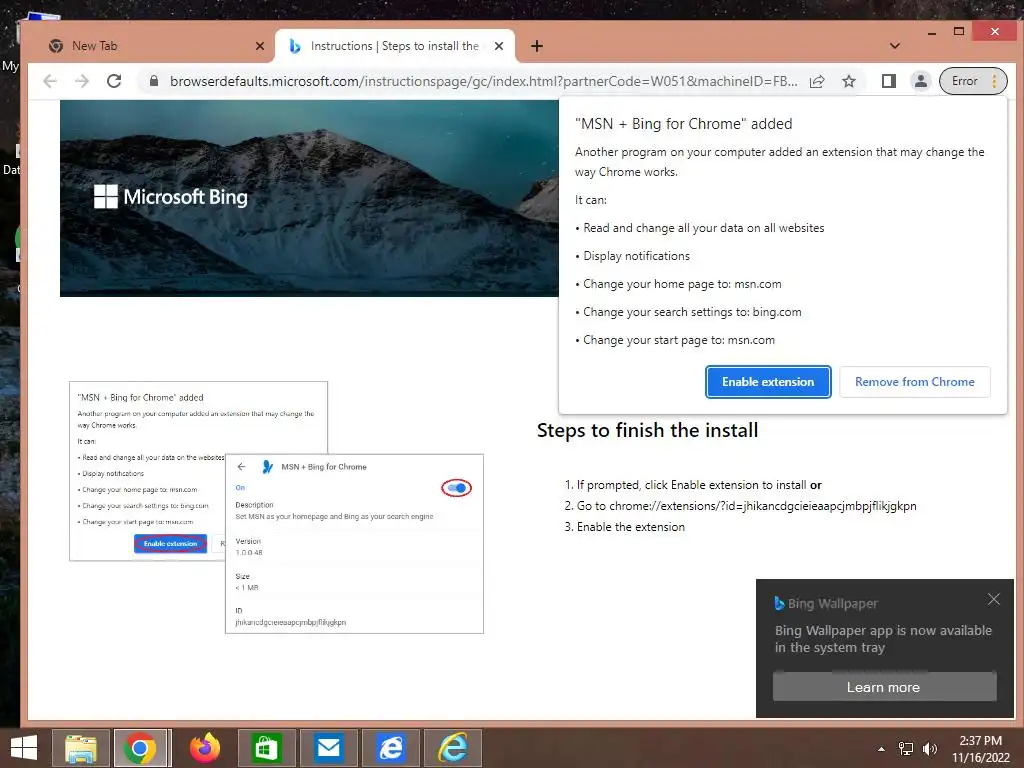This screenshot has width=1024, height=768.
Task: Click 'Steps to finish the install' heading
Action: coord(647,430)
